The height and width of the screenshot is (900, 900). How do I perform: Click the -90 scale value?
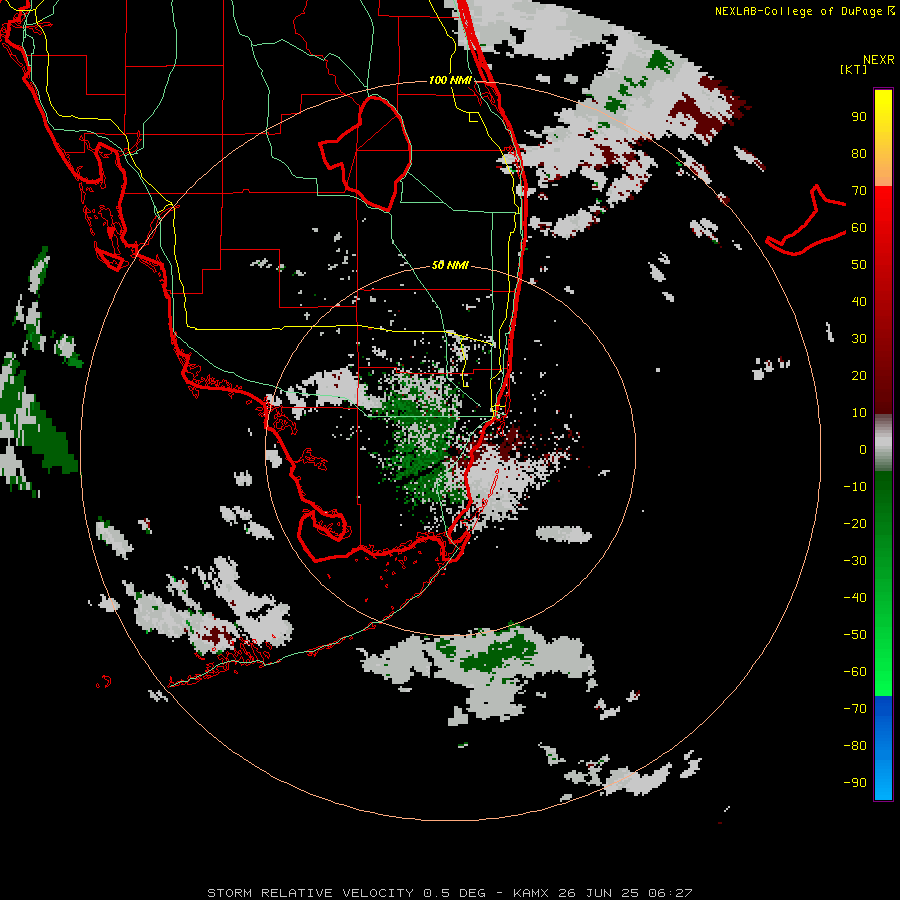(855, 782)
